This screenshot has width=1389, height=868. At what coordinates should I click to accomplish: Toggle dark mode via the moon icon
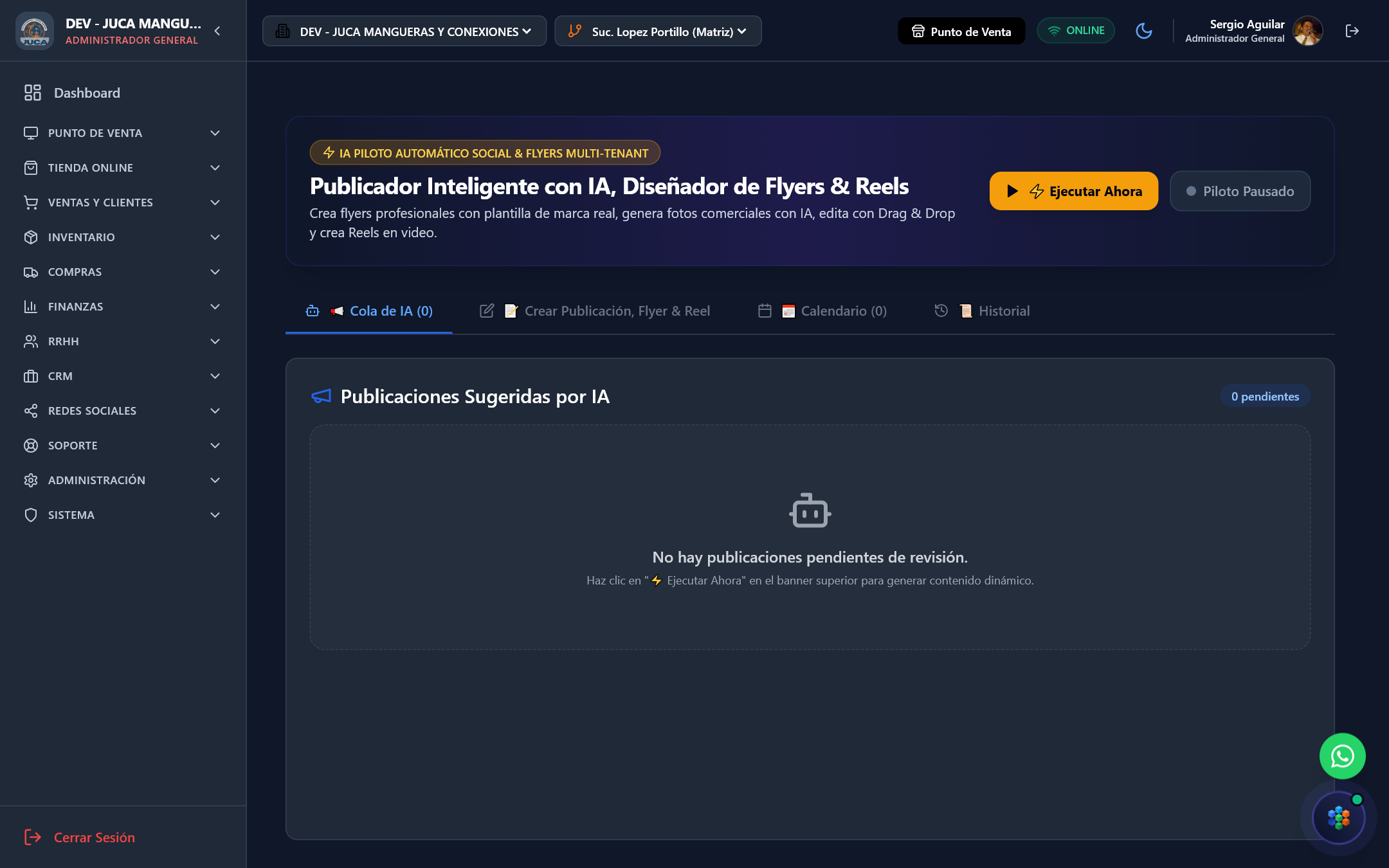point(1144,31)
